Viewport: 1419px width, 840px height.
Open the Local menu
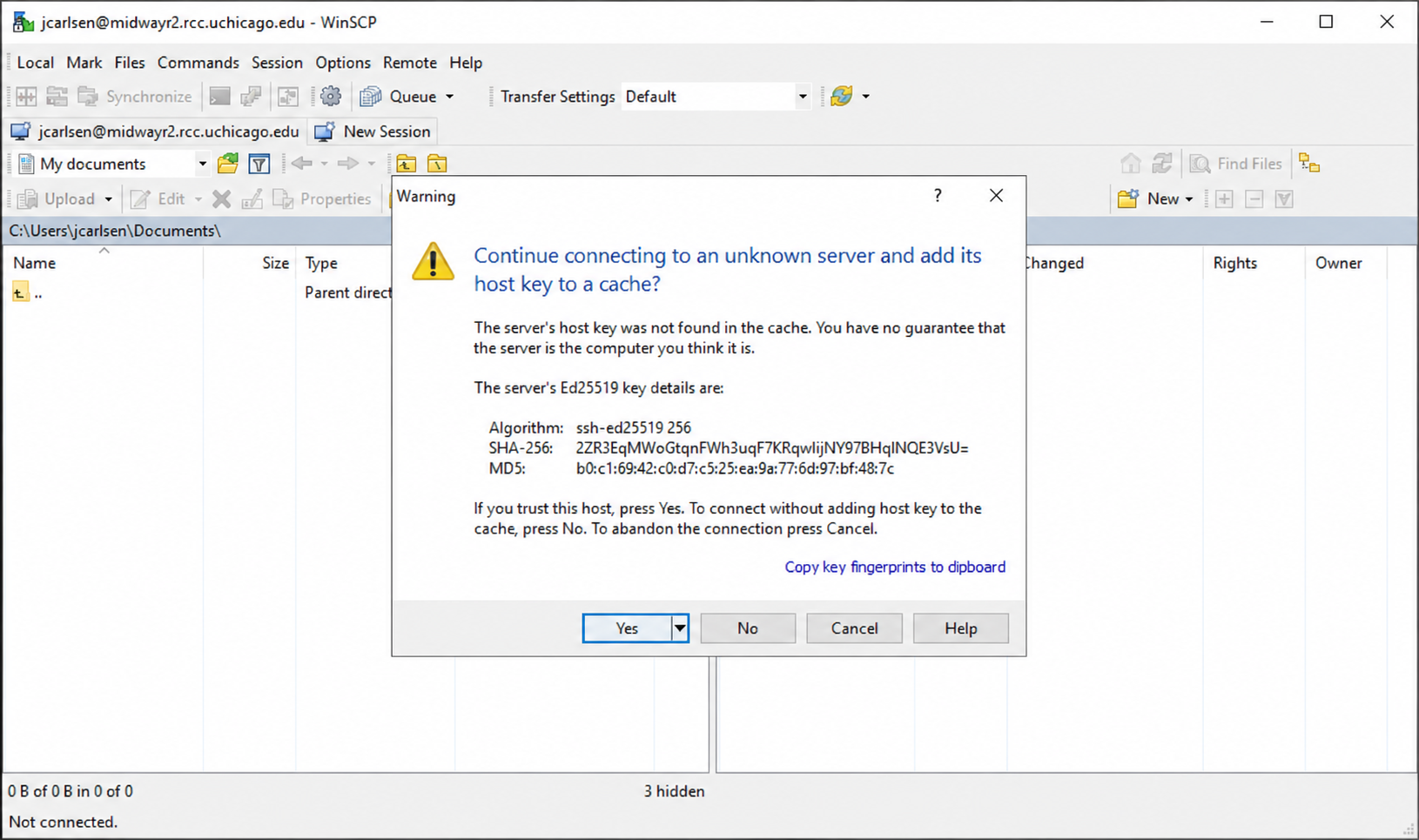(36, 63)
